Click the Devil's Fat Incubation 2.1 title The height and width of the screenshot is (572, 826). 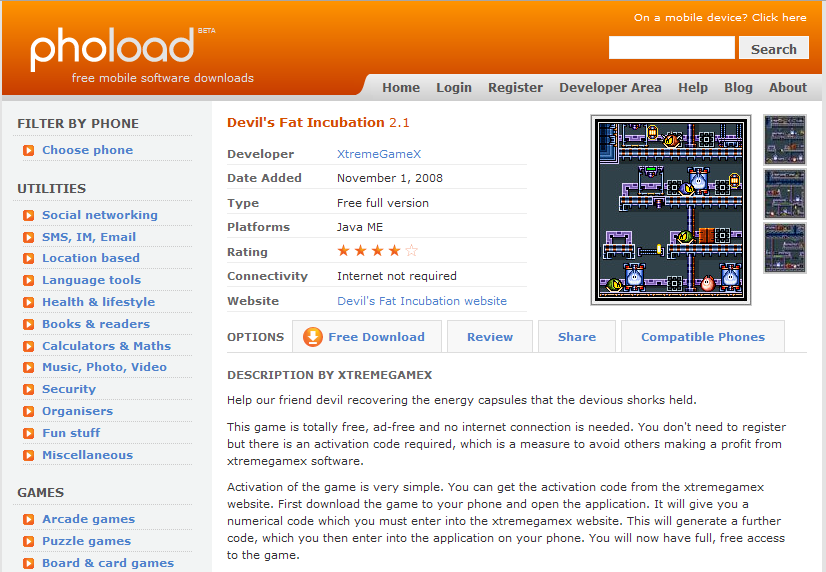[x=318, y=123]
